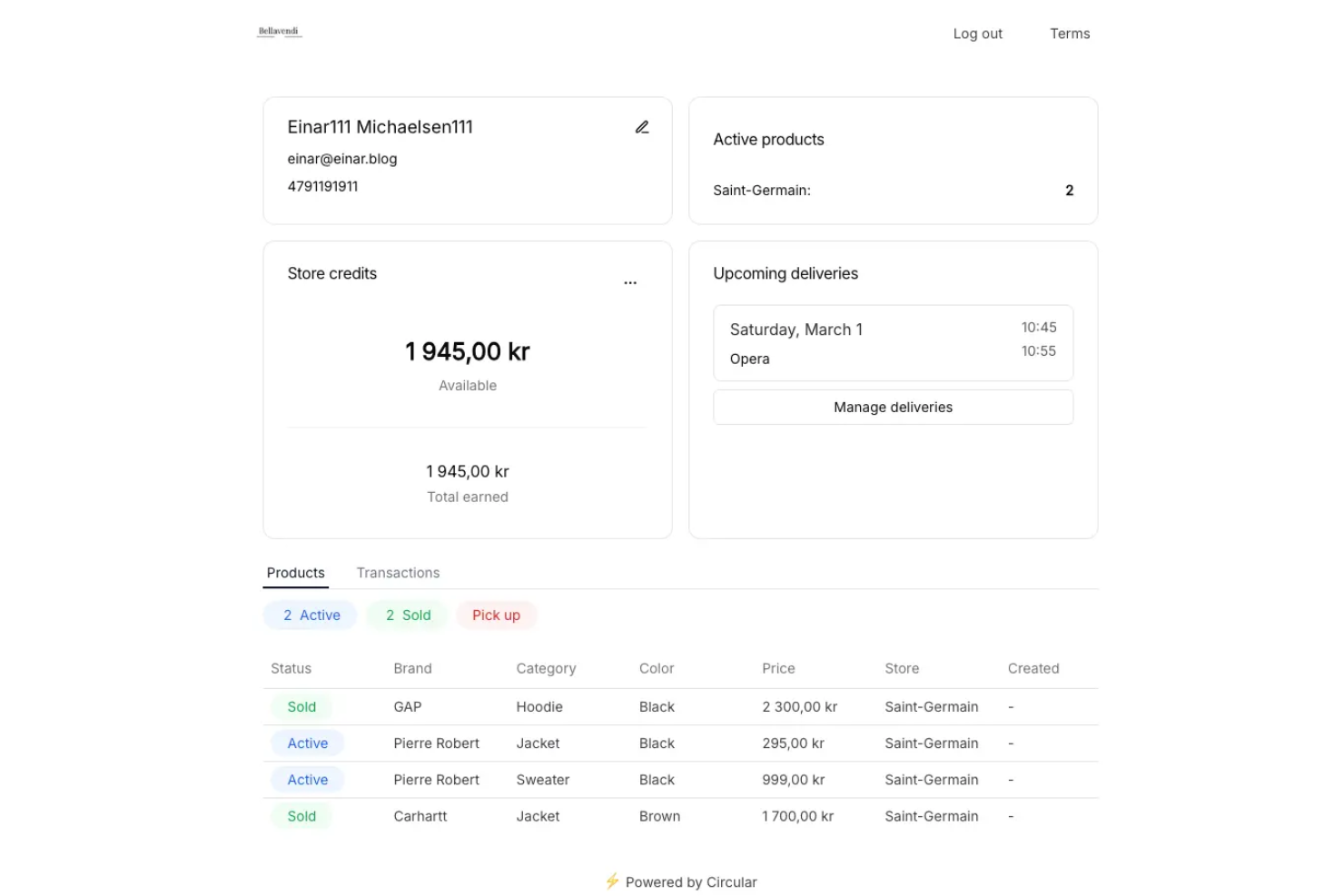Enable the Pick up filter
This screenshot has width=1344, height=896.
[496, 615]
